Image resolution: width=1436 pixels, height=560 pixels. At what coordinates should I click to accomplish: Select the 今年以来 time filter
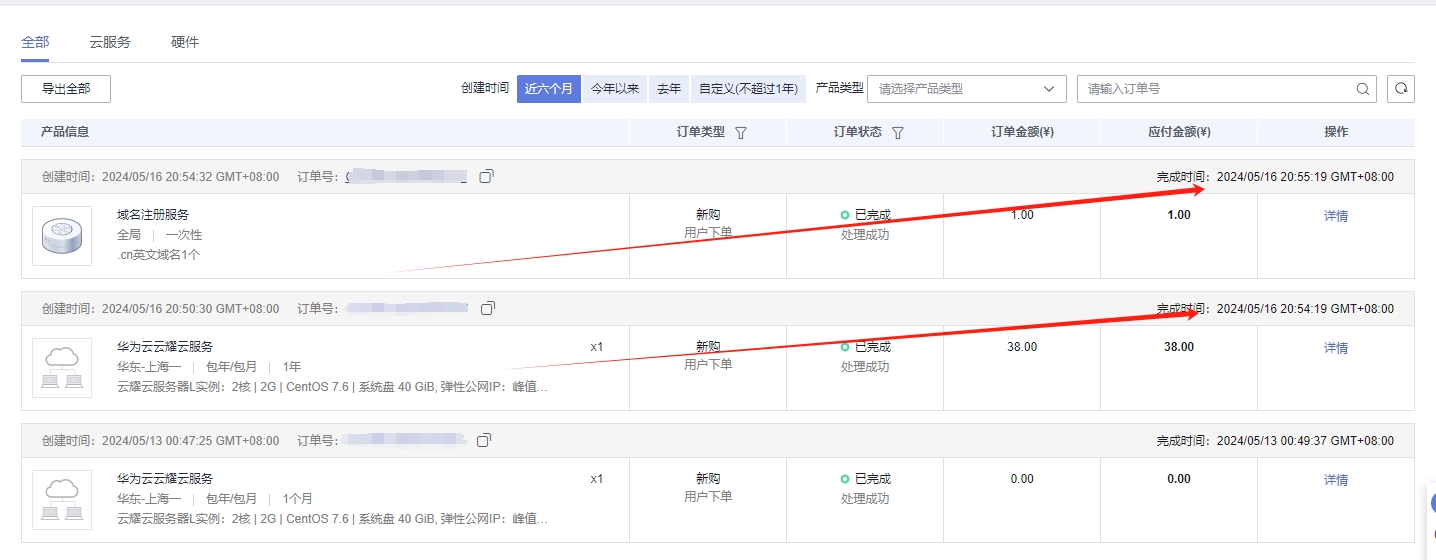(x=615, y=89)
